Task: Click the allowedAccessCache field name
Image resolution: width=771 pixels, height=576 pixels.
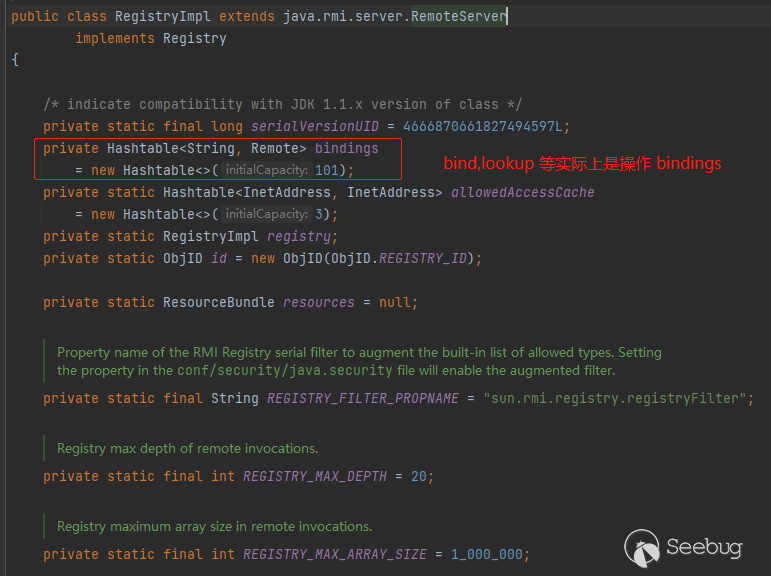Action: [x=522, y=192]
